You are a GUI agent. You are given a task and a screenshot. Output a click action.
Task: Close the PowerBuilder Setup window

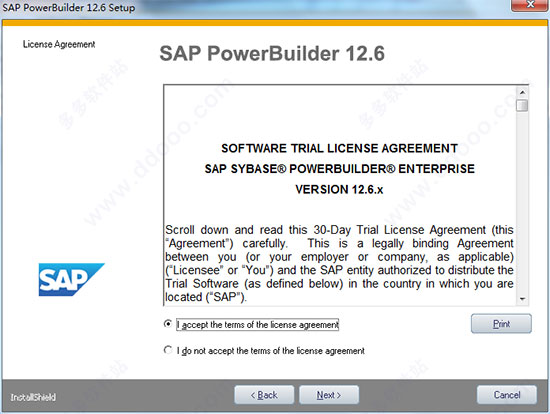(x=530, y=5)
